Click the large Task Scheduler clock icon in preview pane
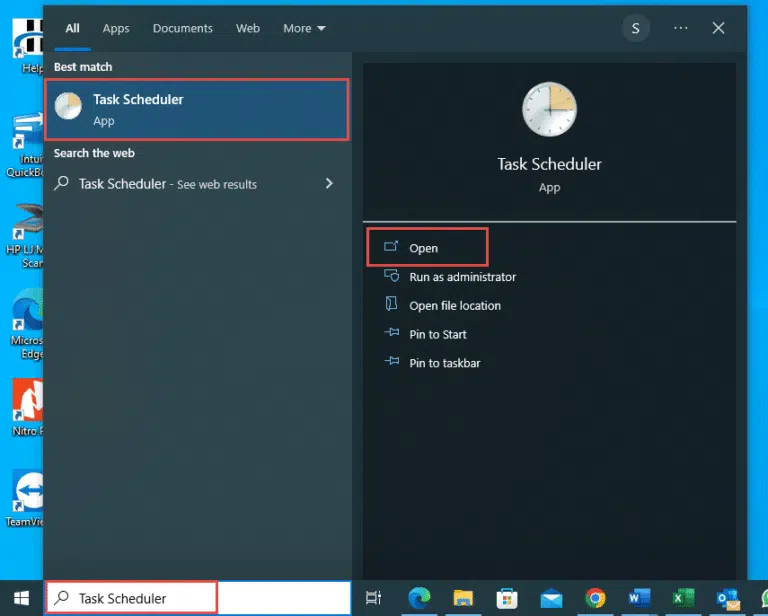This screenshot has height=616, width=768. pyautogui.click(x=549, y=110)
